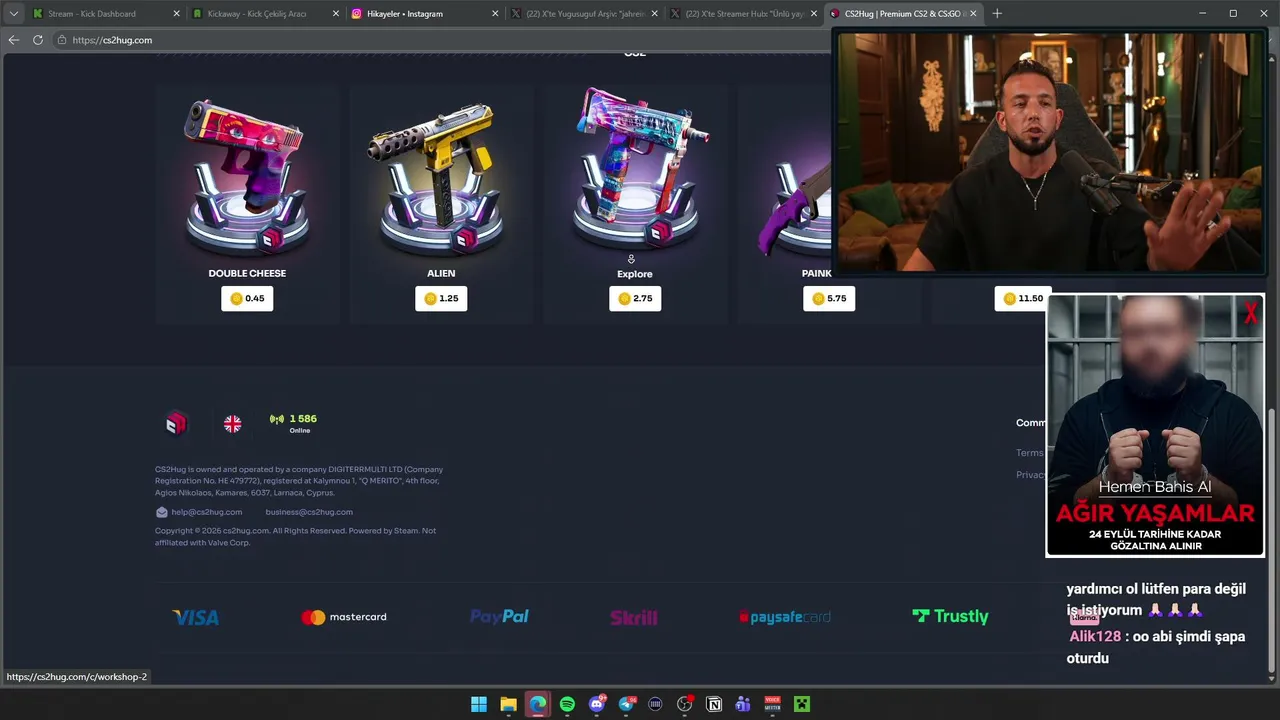This screenshot has height=720, width=1280.
Task: Open the Windows Start menu
Action: [x=479, y=704]
